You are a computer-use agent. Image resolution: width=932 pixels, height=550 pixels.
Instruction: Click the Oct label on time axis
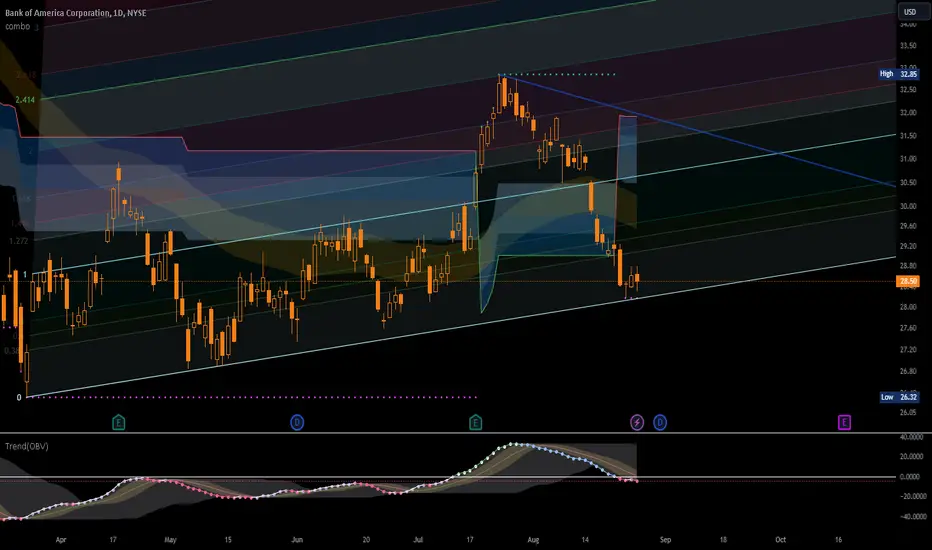click(x=780, y=540)
